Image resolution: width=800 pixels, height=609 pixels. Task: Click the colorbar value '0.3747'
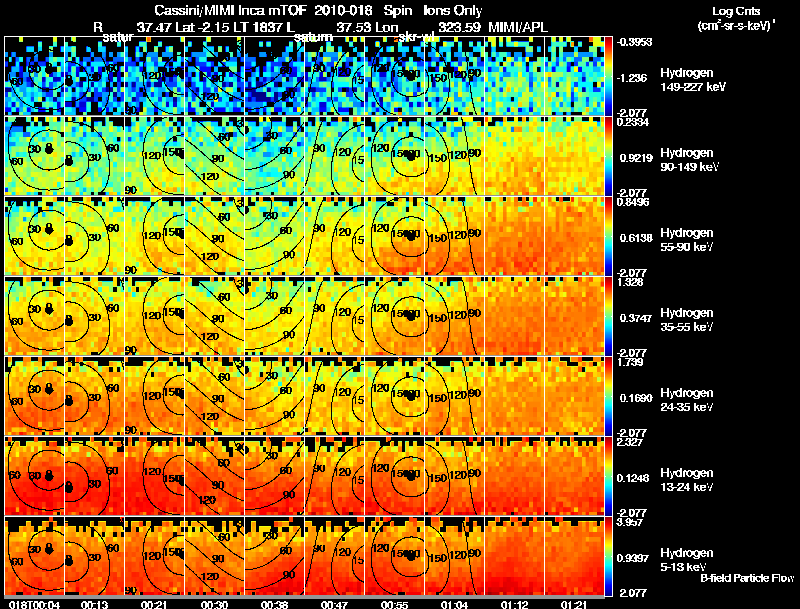pyautogui.click(x=636, y=318)
